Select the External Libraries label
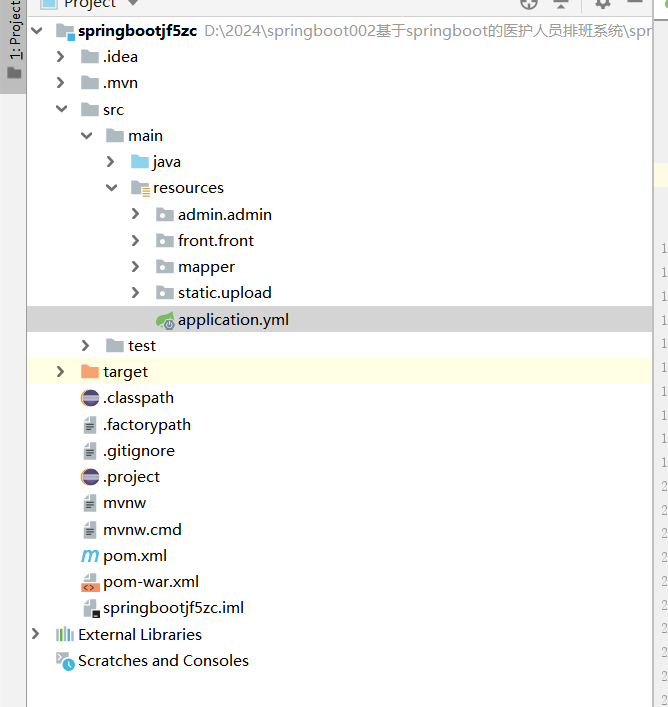Viewport: 668px width, 707px height. pyautogui.click(x=140, y=635)
